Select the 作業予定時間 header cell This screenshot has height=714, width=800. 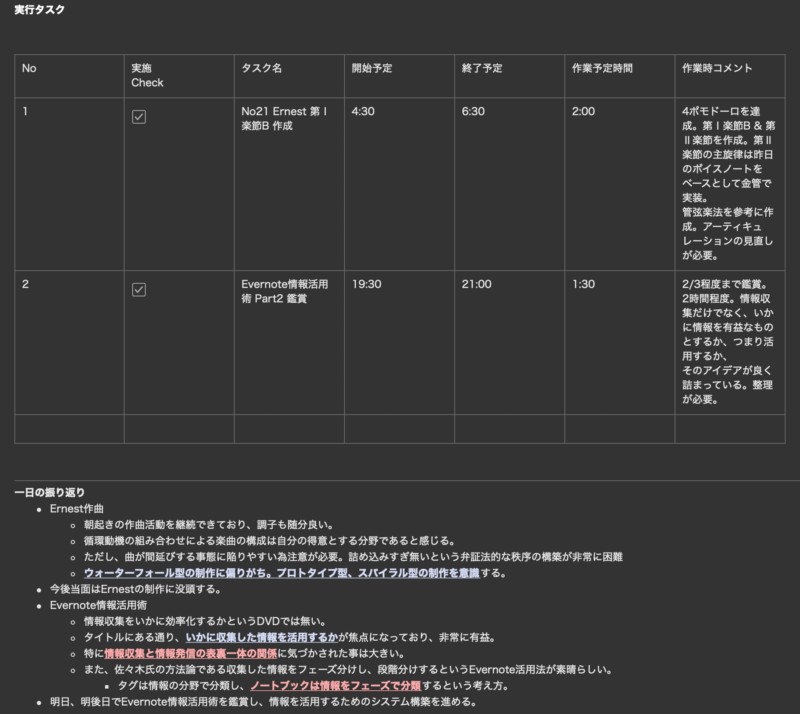[620, 76]
